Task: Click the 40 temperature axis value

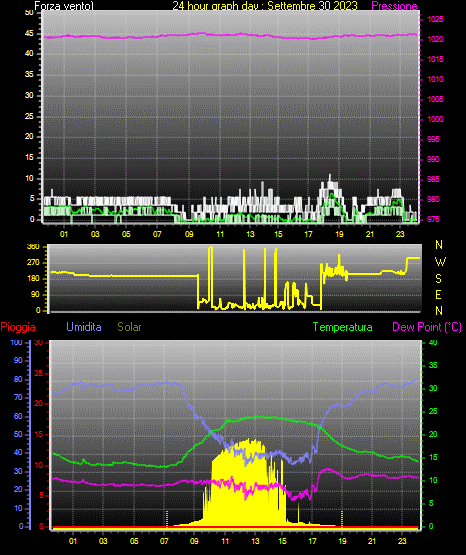Action: click(x=433, y=343)
